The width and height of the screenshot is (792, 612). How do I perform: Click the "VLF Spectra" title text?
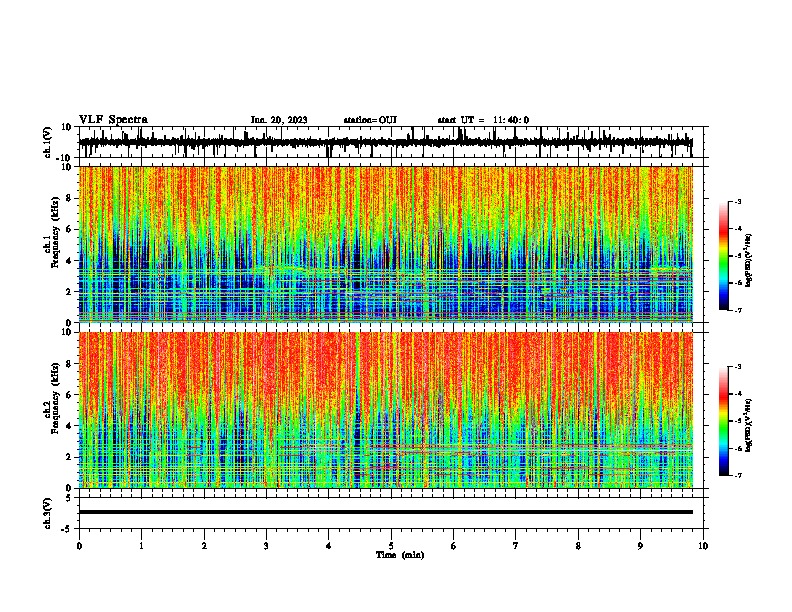[x=113, y=120]
